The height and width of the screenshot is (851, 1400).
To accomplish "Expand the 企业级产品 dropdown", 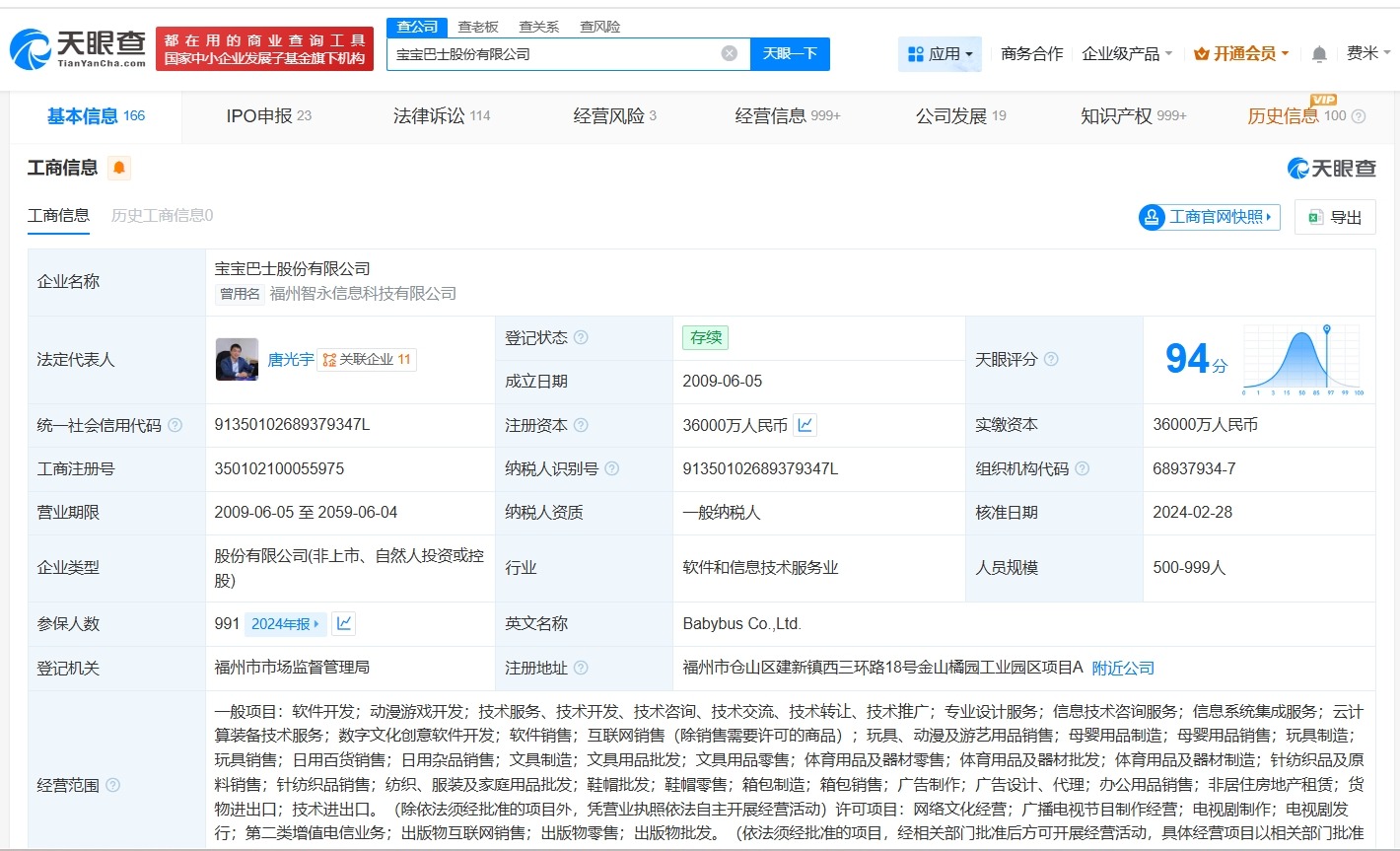I will pyautogui.click(x=1127, y=53).
